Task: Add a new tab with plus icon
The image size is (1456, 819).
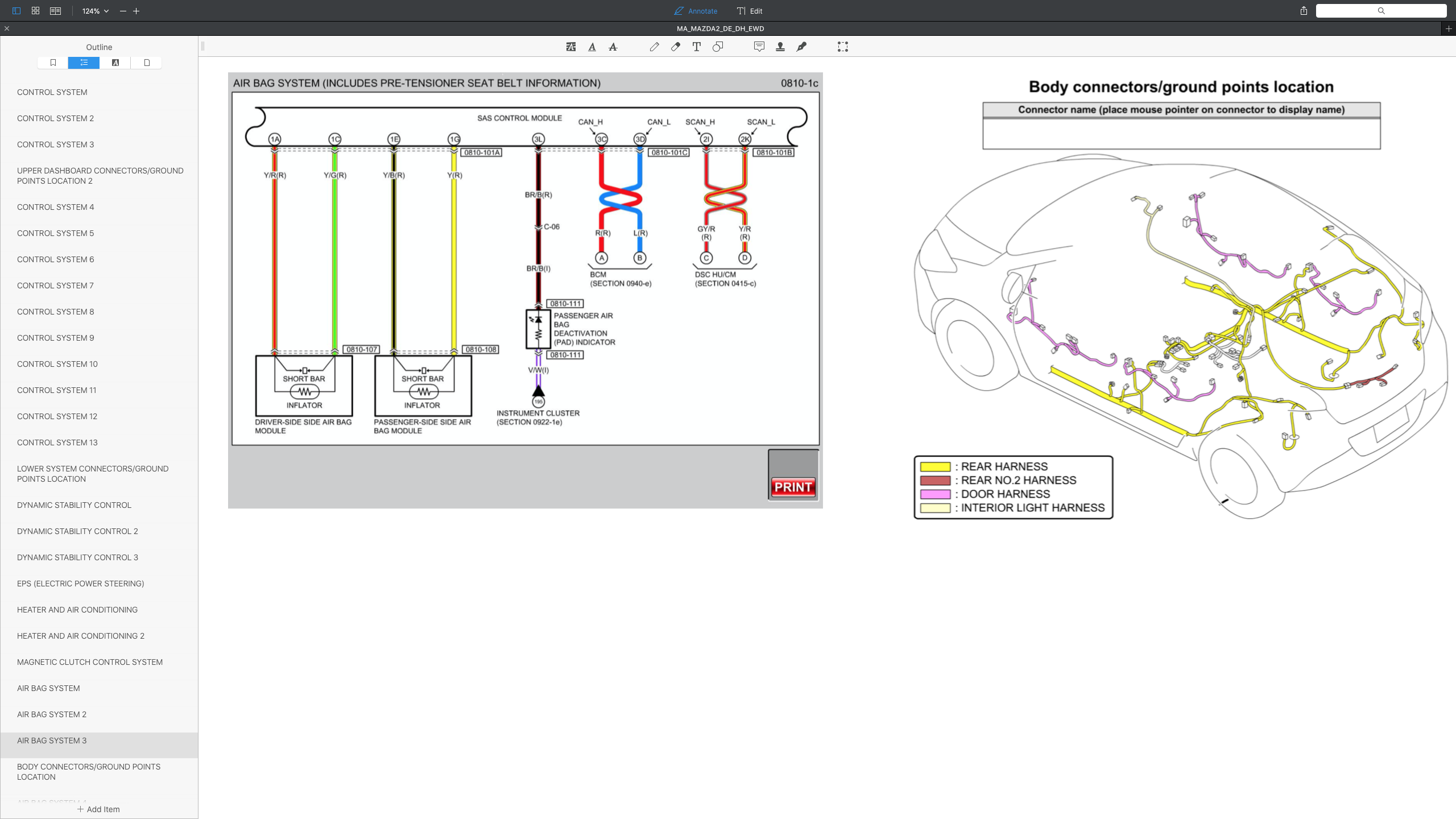Action: point(1449,28)
